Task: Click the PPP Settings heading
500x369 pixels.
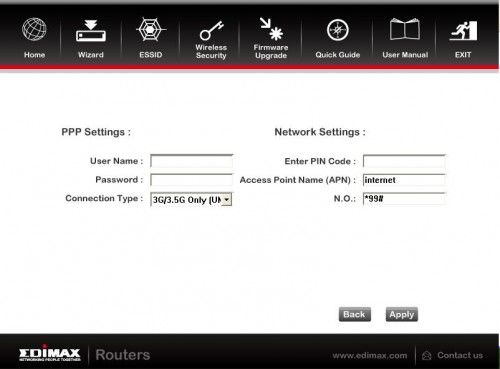Action: [96, 132]
